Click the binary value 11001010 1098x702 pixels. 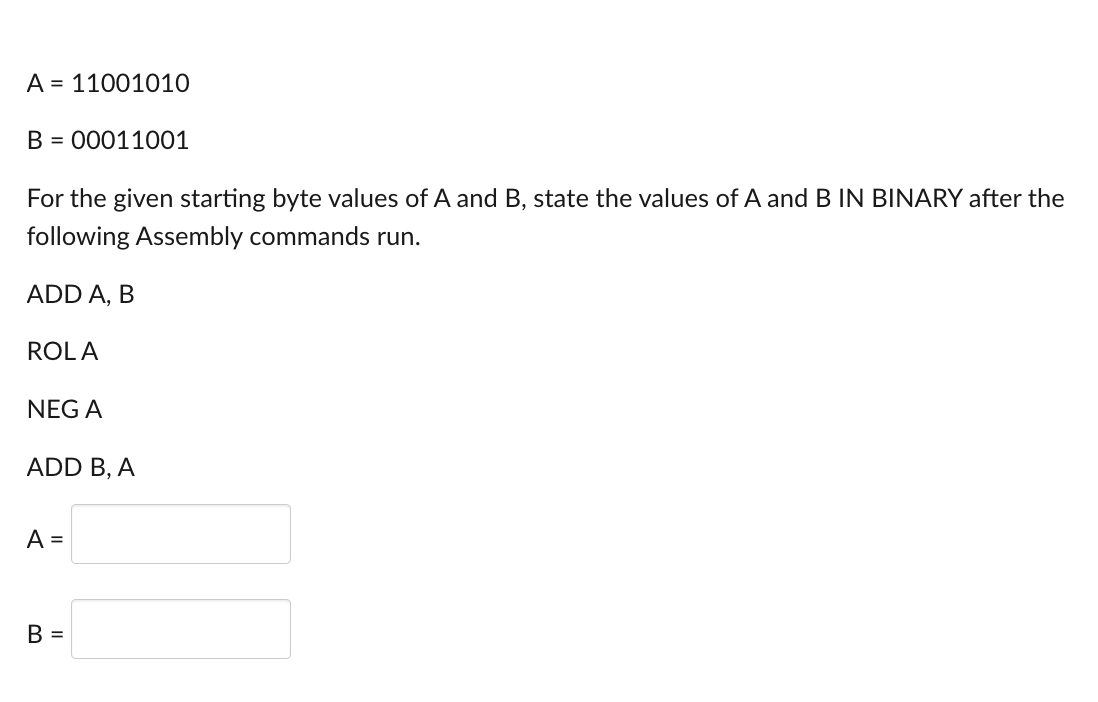130,84
